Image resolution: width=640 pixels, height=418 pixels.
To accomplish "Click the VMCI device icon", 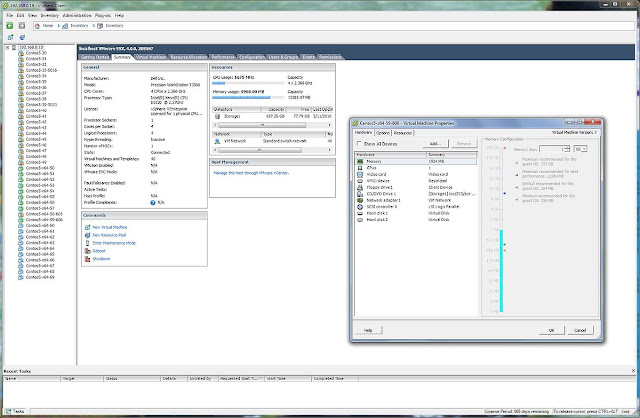I will click(x=360, y=180).
